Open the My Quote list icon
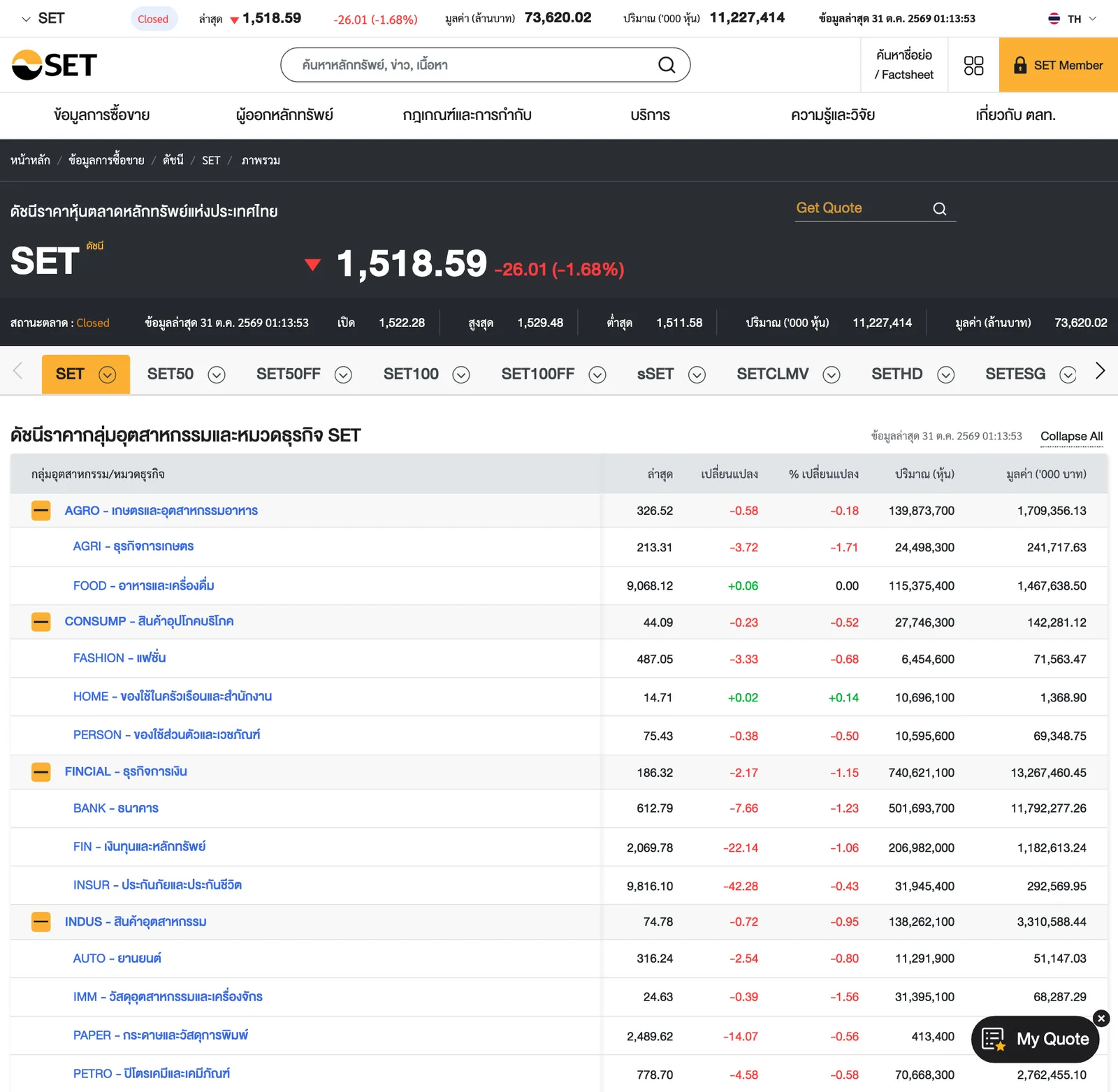The height and width of the screenshot is (1092, 1118). pyautogui.click(x=993, y=1039)
